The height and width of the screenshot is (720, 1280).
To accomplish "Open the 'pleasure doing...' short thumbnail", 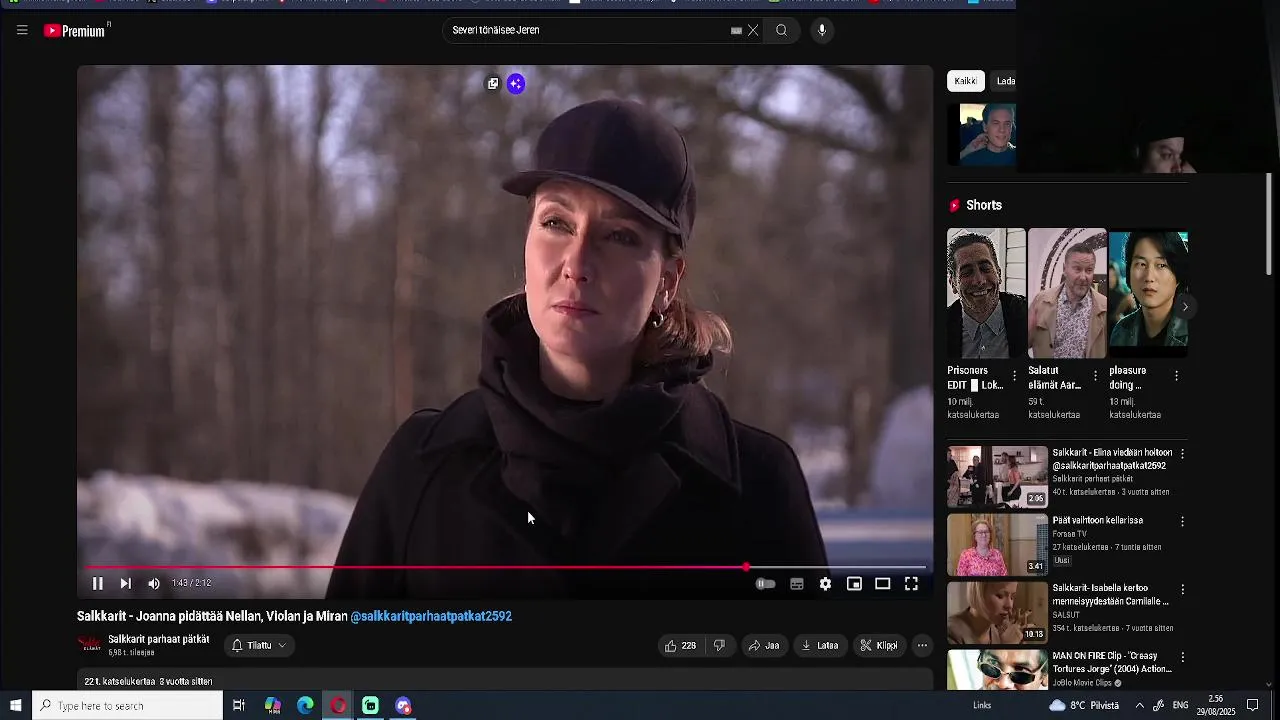I will (x=1148, y=293).
